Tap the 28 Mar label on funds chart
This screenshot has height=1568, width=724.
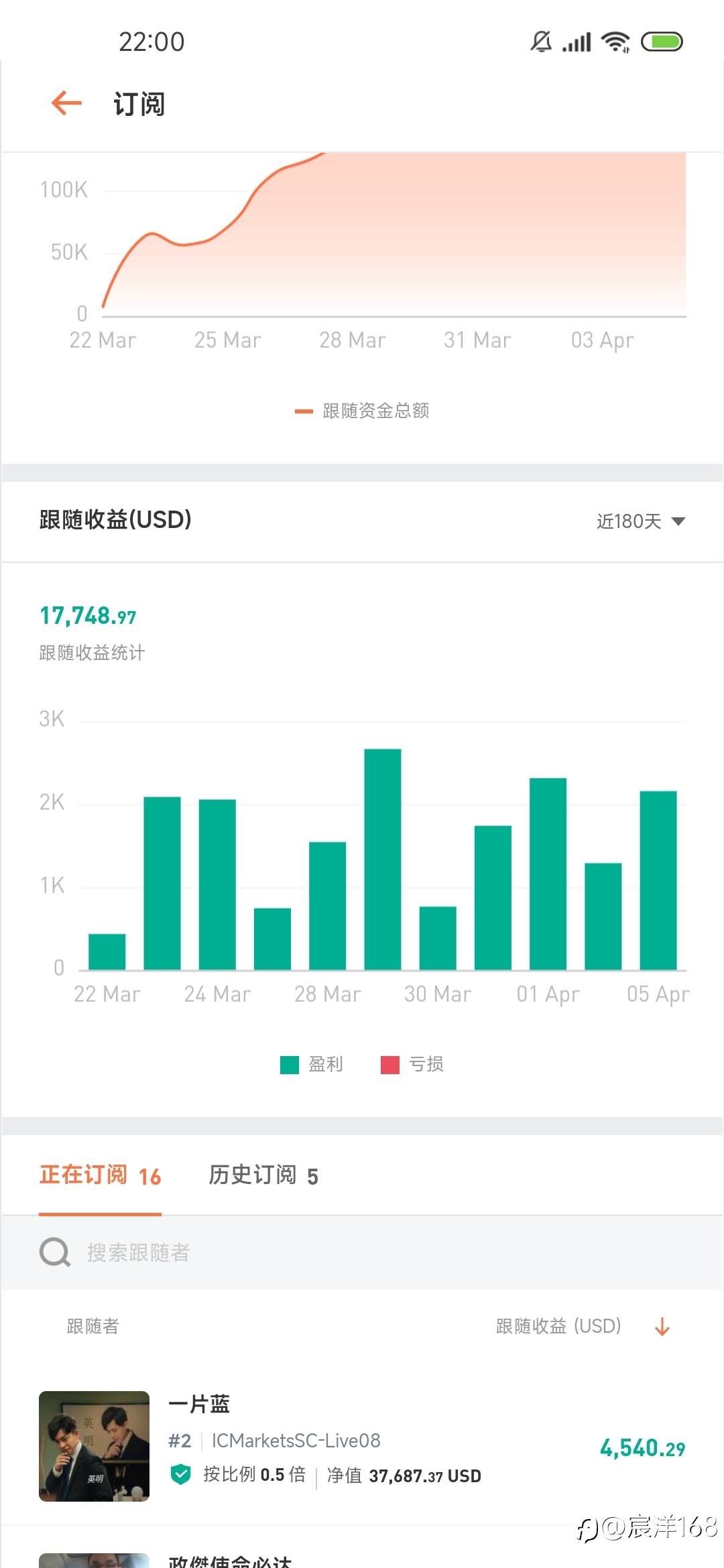click(353, 340)
